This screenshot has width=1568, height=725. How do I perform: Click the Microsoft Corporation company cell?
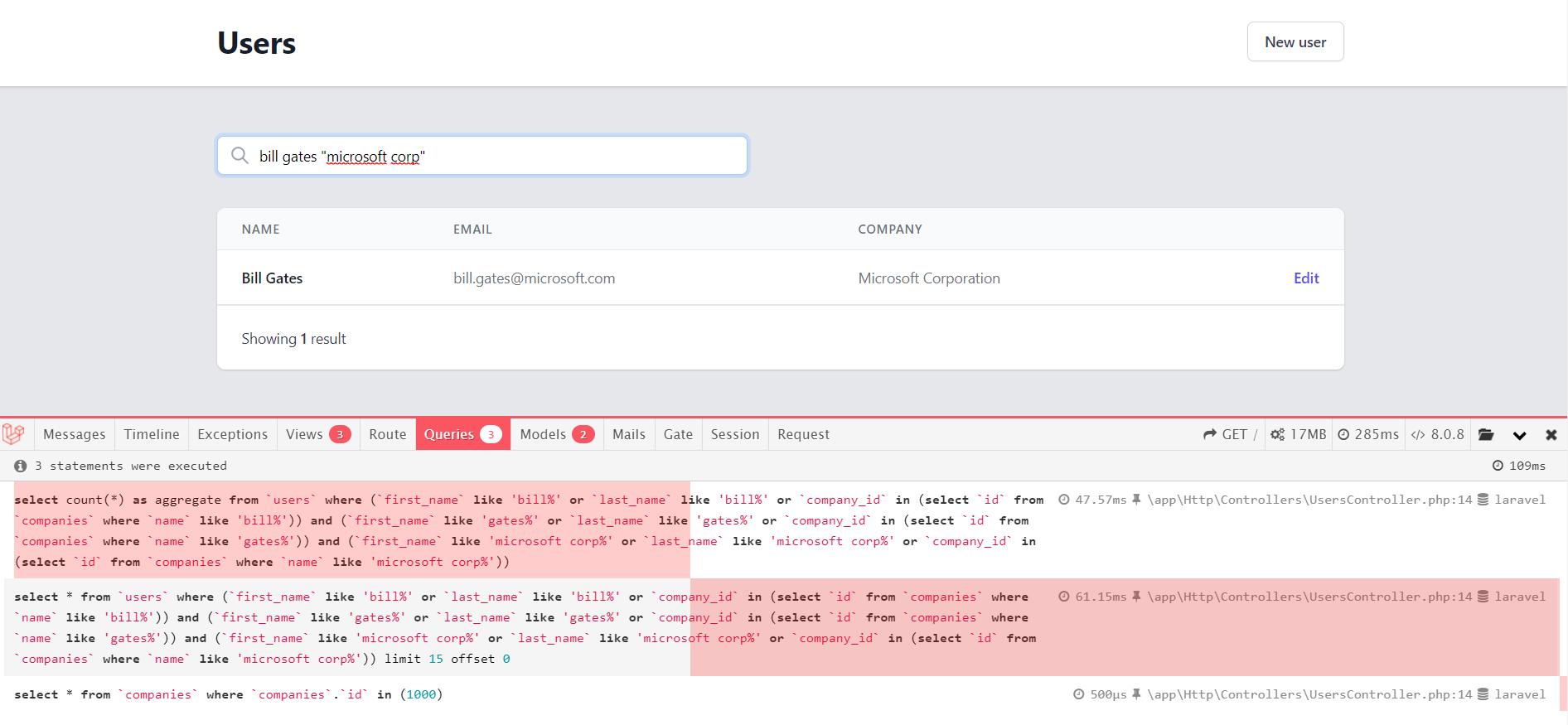coord(929,278)
